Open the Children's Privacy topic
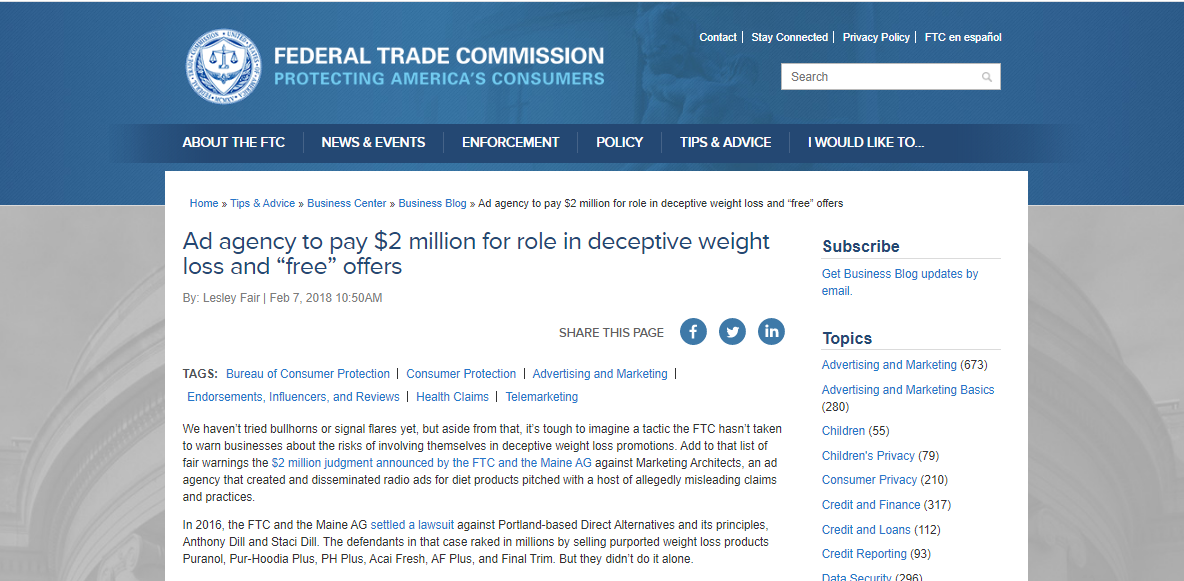Viewport: 1184px width, 581px height. [x=868, y=456]
